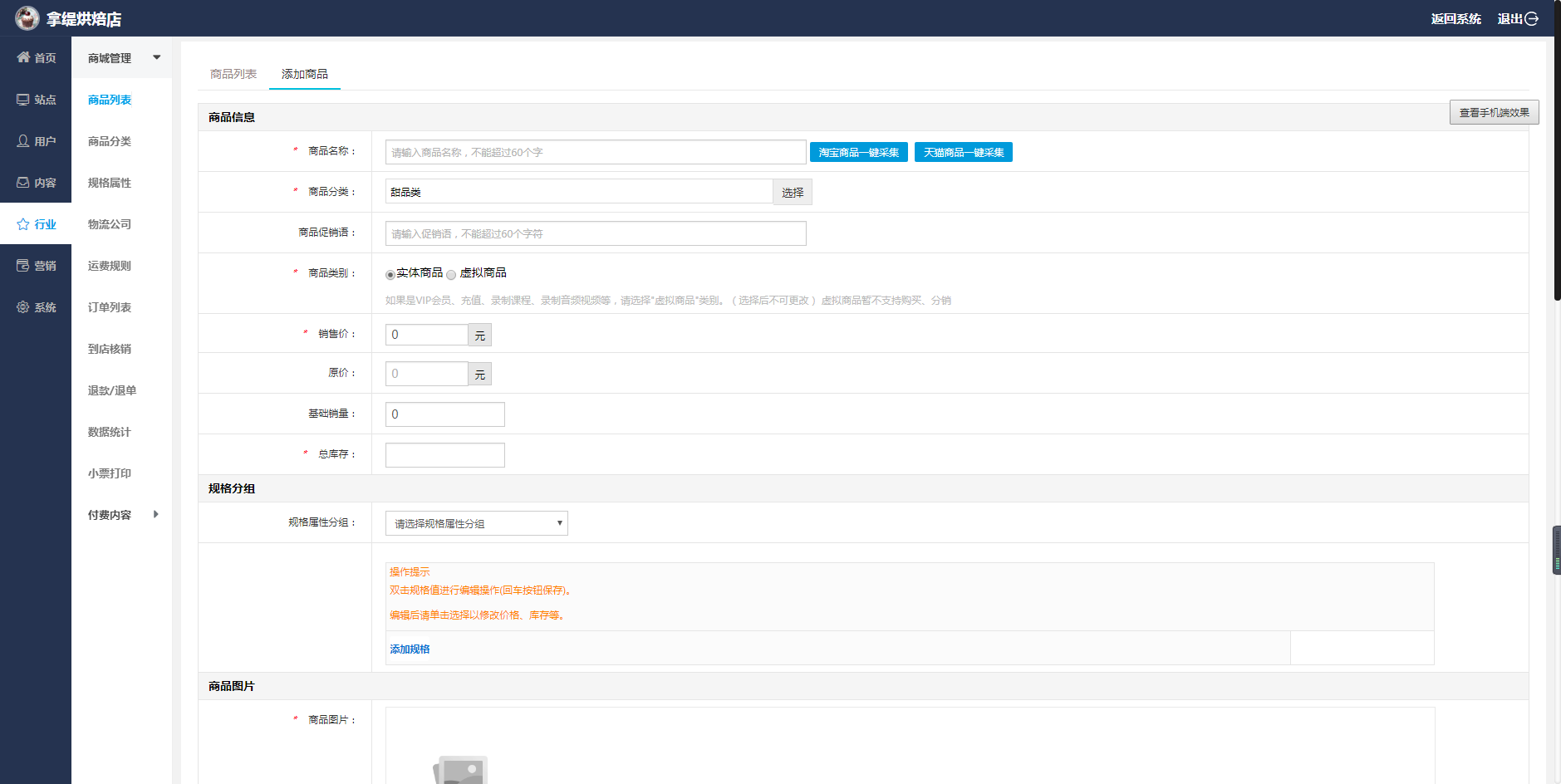Image resolution: width=1561 pixels, height=784 pixels.
Task: Open 物流公司 in the sidebar
Action: click(x=110, y=223)
